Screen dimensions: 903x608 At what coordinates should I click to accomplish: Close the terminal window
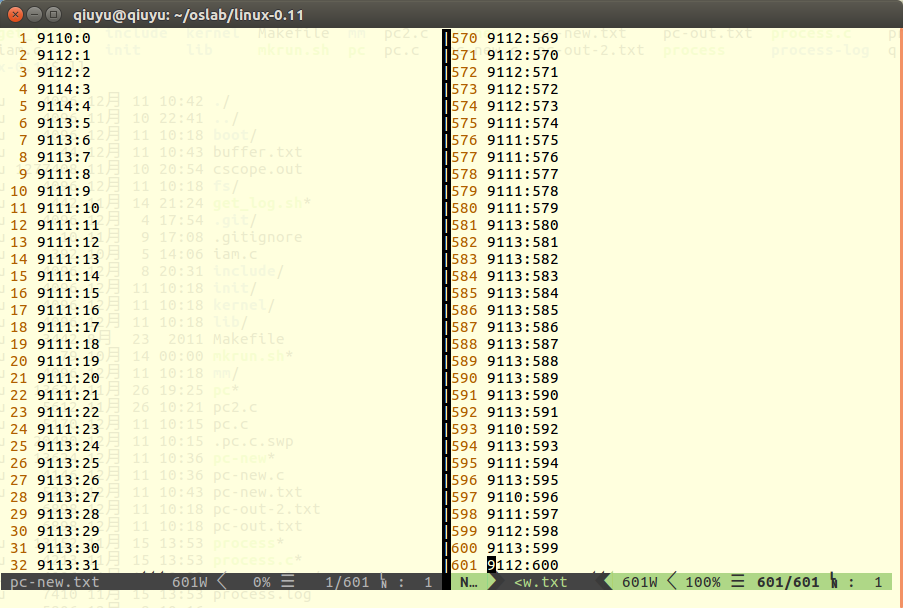click(14, 14)
